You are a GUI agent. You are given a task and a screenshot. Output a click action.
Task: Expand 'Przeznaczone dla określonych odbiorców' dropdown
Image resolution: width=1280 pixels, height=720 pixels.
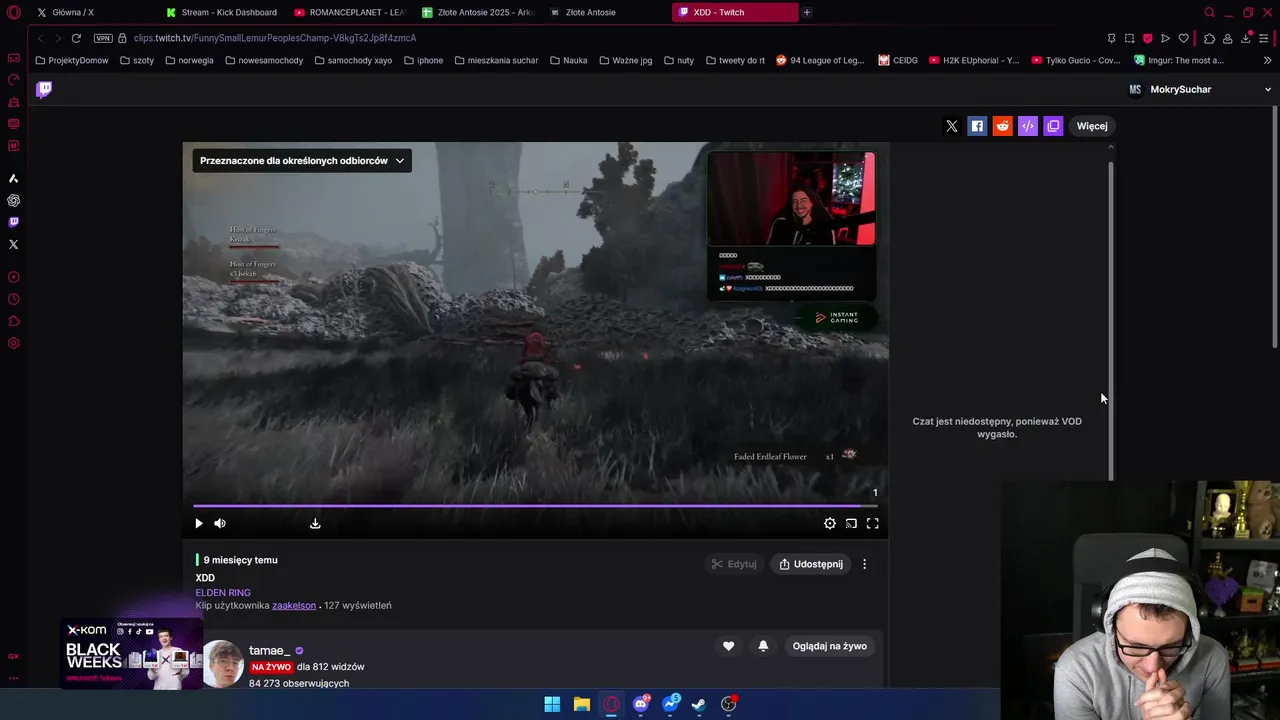click(302, 160)
